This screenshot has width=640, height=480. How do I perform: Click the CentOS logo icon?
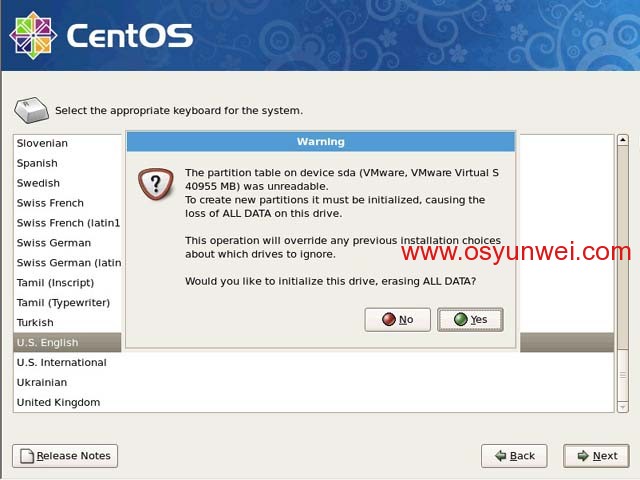click(x=33, y=36)
